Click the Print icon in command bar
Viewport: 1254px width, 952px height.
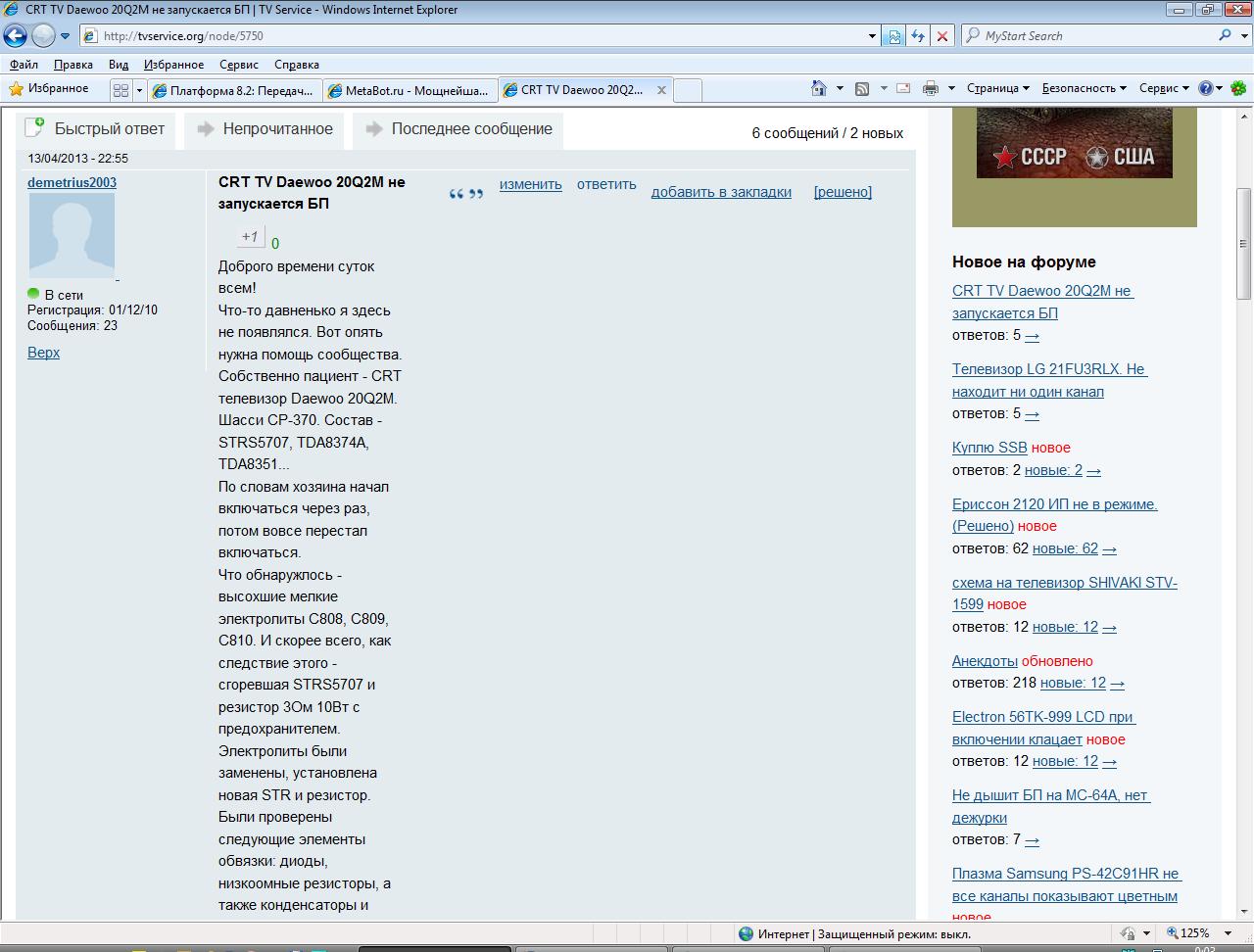pos(930,88)
